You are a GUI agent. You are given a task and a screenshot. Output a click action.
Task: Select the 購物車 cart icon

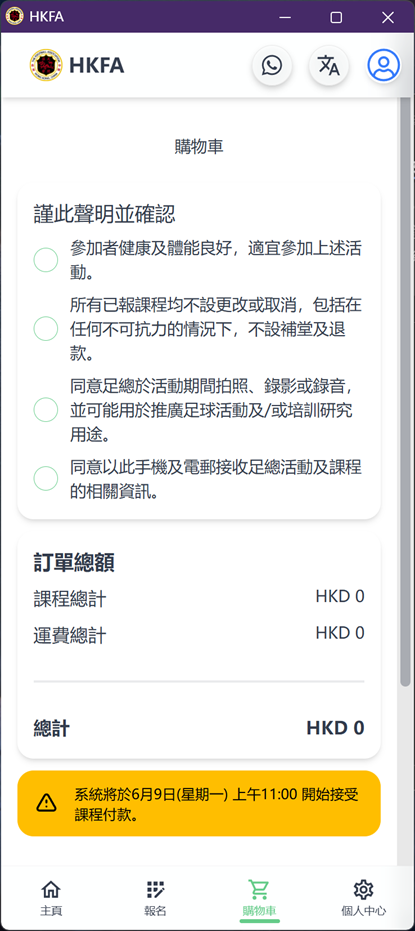pyautogui.click(x=259, y=889)
